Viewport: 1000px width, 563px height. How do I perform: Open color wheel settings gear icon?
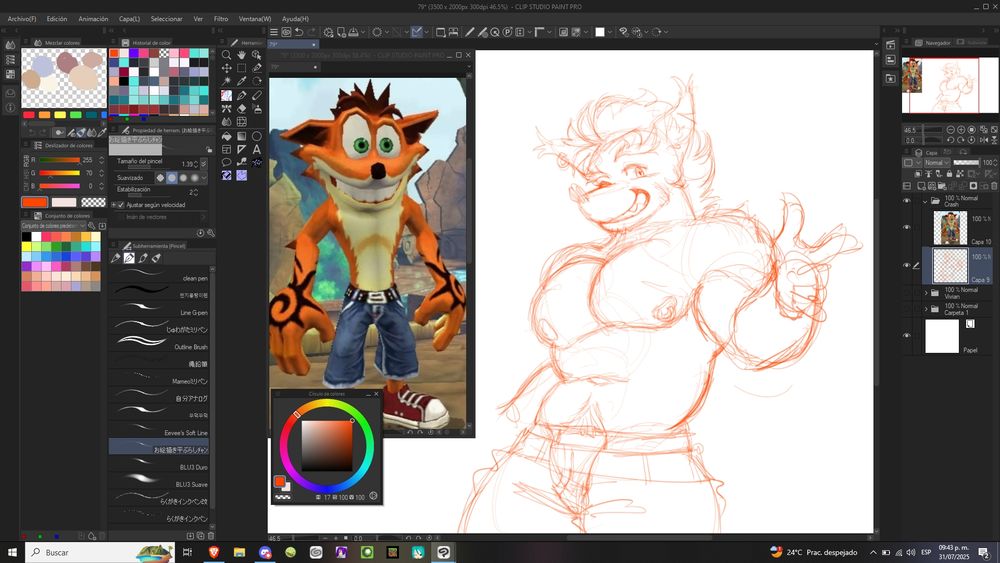point(374,496)
